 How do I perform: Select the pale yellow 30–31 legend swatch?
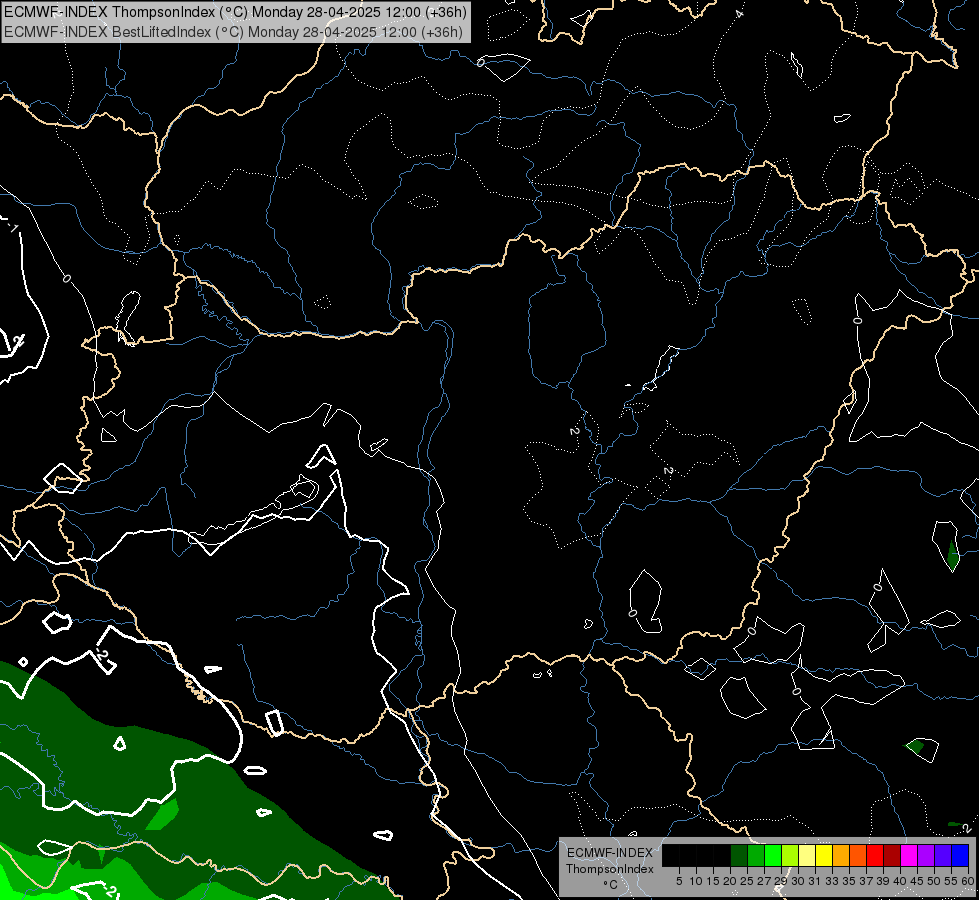tap(807, 855)
